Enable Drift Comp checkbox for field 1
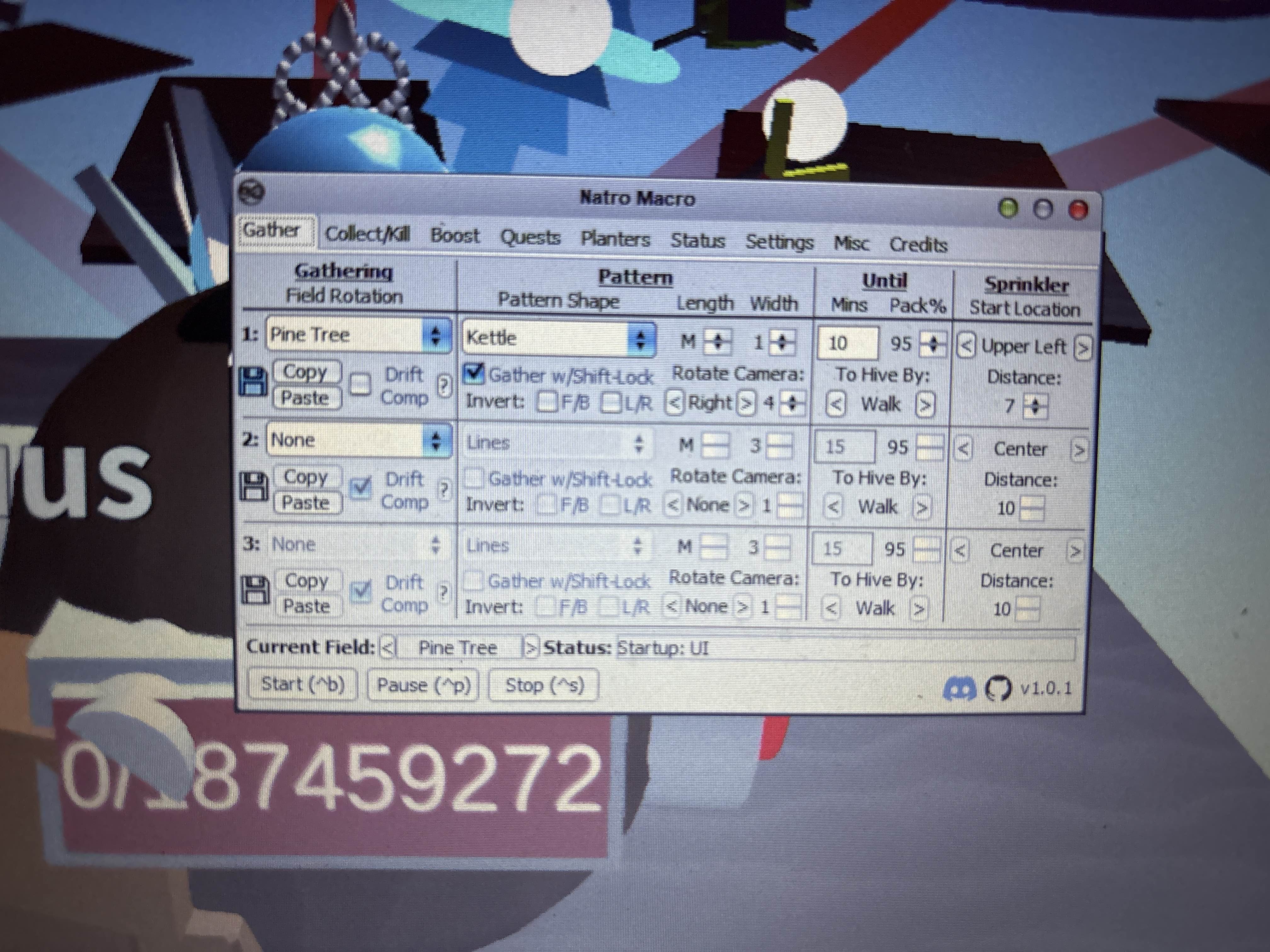 tap(361, 384)
